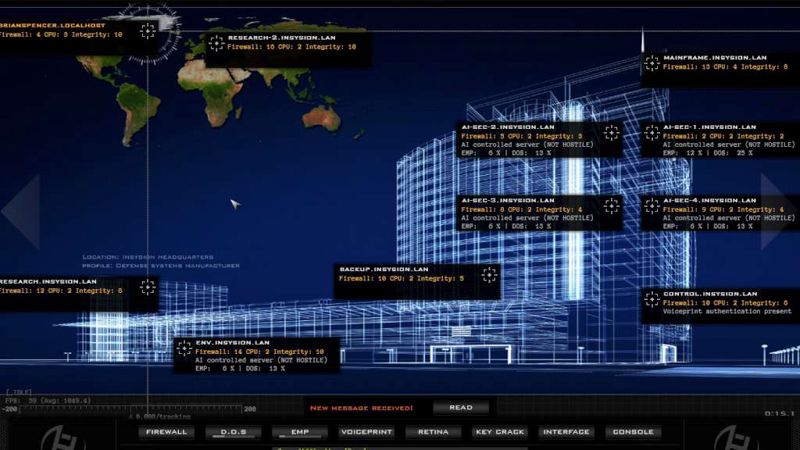Click 'Firewall: 14 CPU: 2 Integrity: 10' stats

pyautogui.click(x=260, y=352)
